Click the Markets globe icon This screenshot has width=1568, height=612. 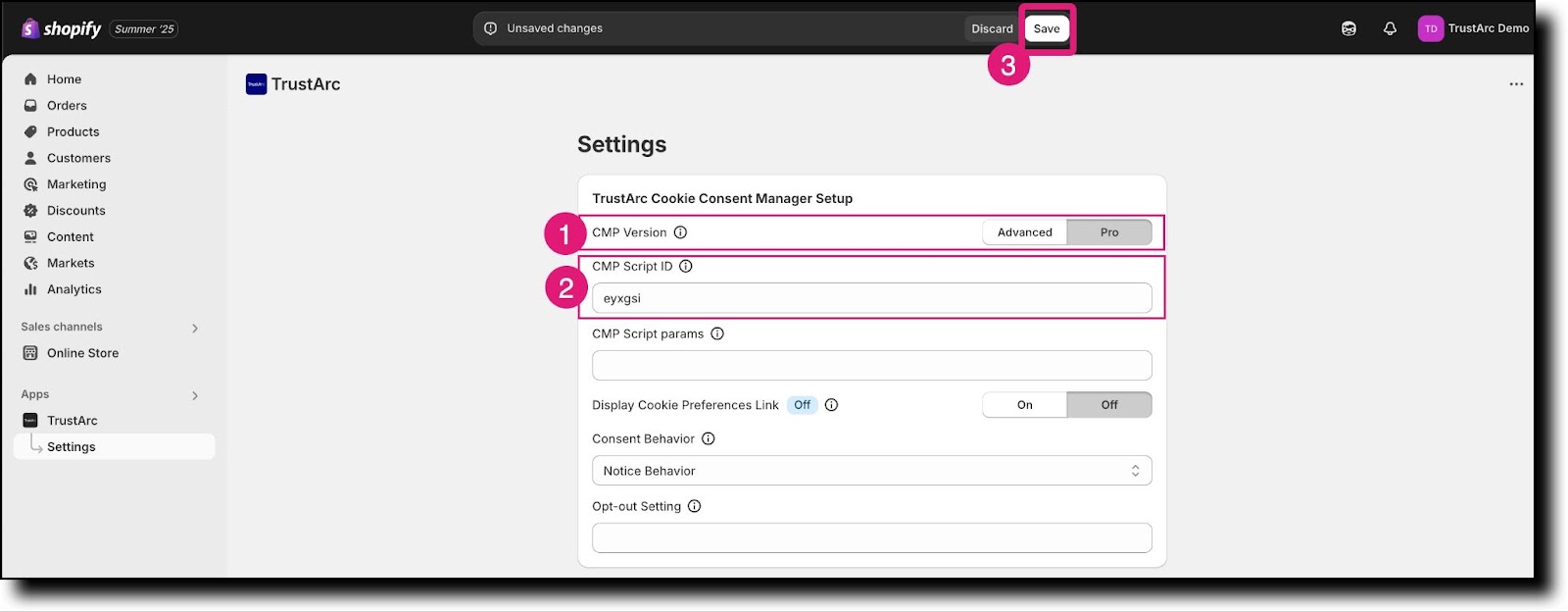pyautogui.click(x=30, y=263)
